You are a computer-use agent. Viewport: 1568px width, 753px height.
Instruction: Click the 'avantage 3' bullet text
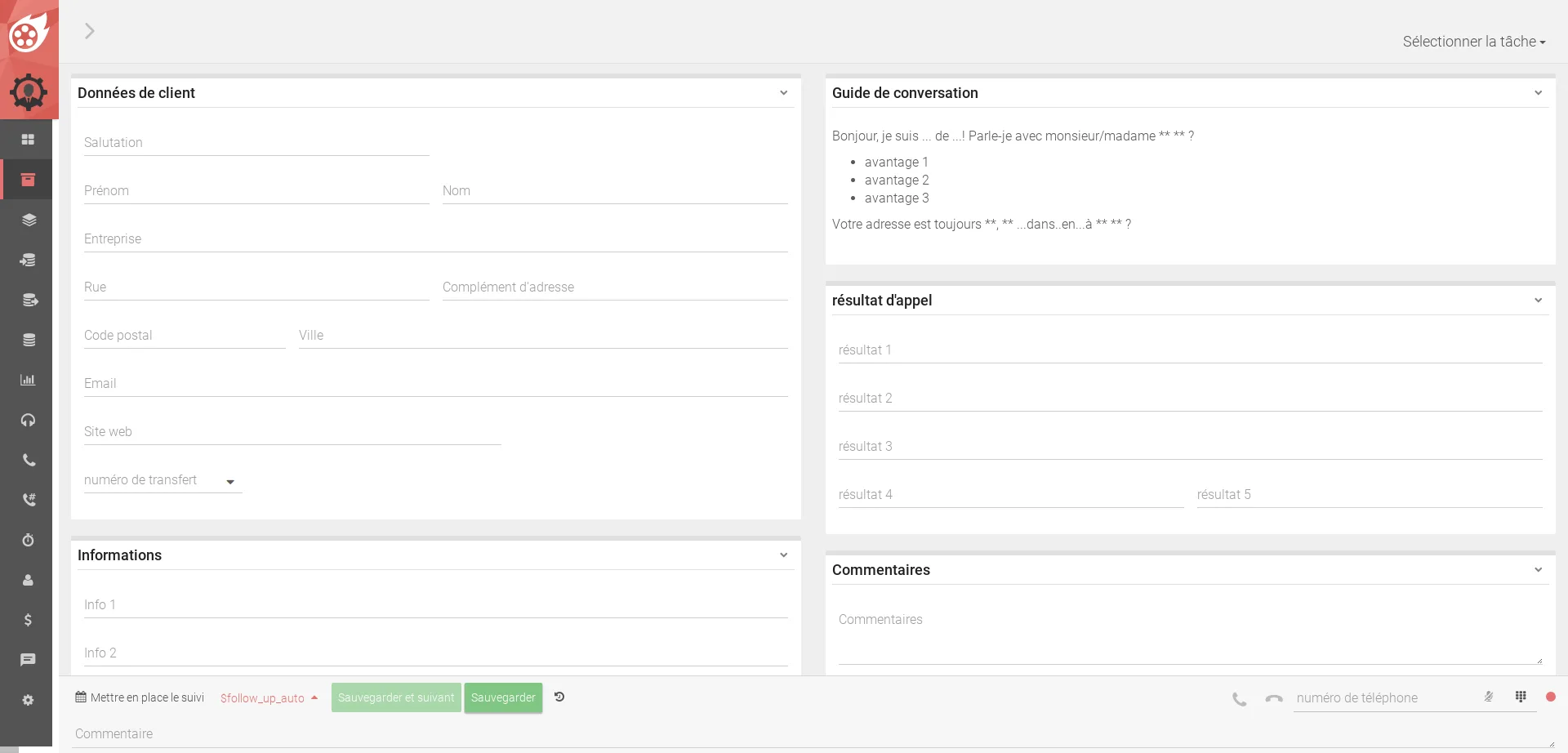897,198
